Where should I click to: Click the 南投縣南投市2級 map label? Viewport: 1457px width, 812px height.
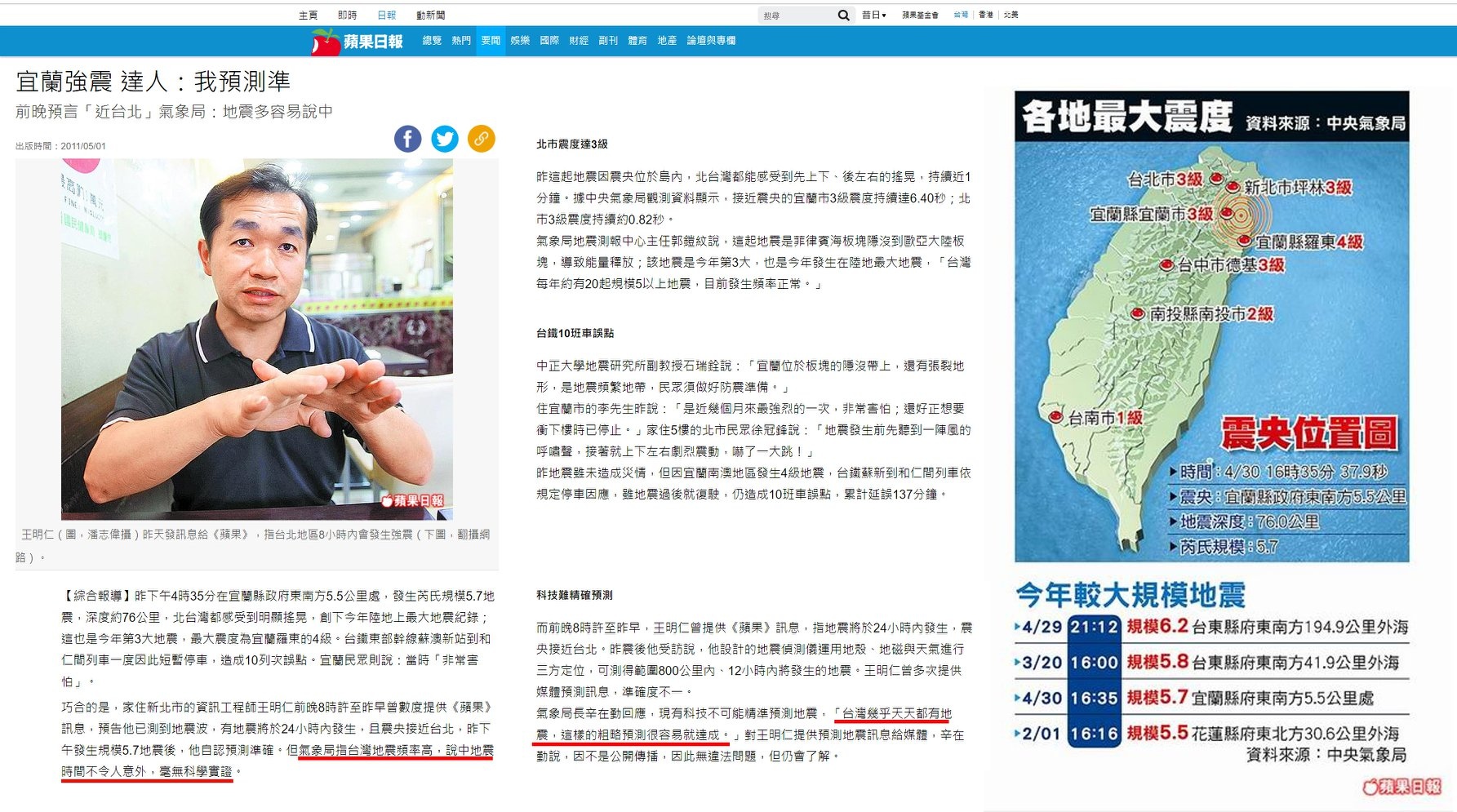(x=1211, y=314)
